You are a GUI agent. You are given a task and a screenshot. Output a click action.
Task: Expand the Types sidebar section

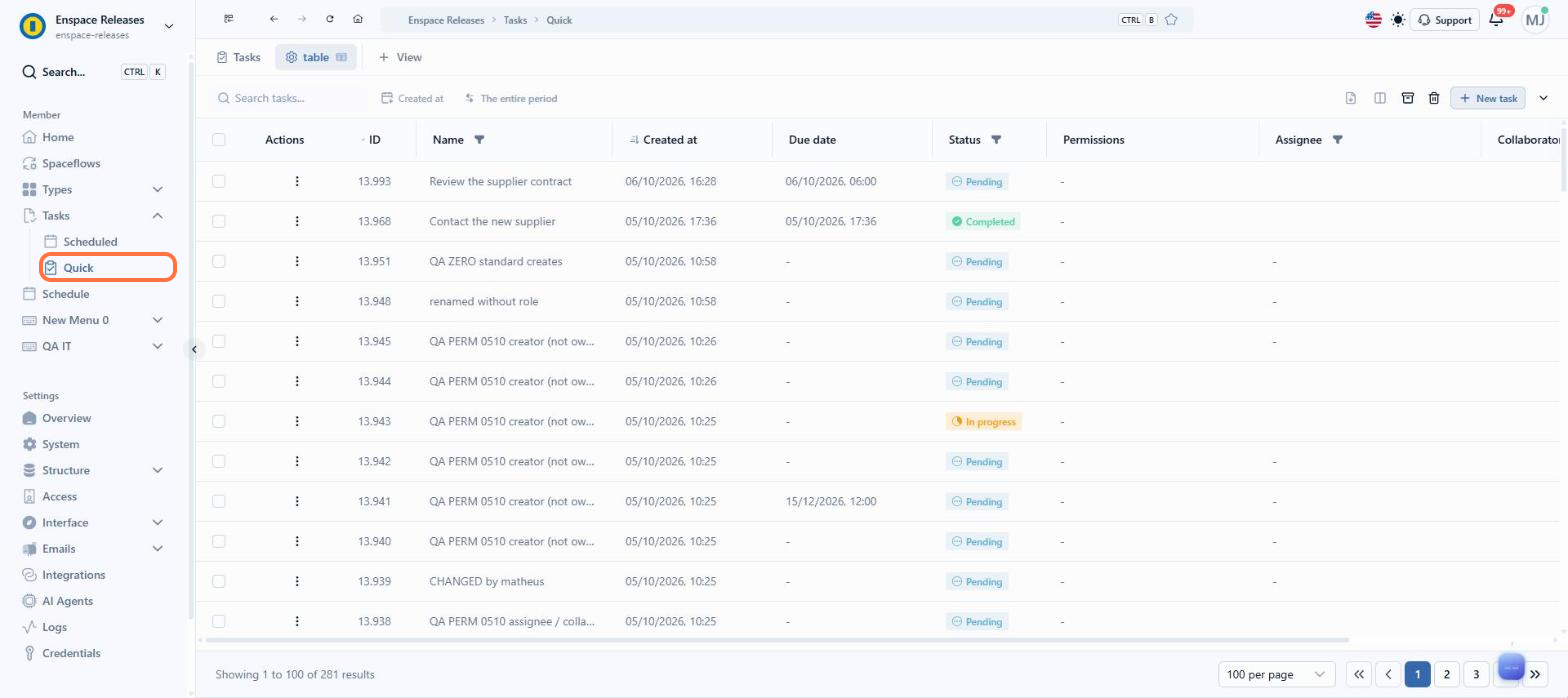tap(157, 189)
